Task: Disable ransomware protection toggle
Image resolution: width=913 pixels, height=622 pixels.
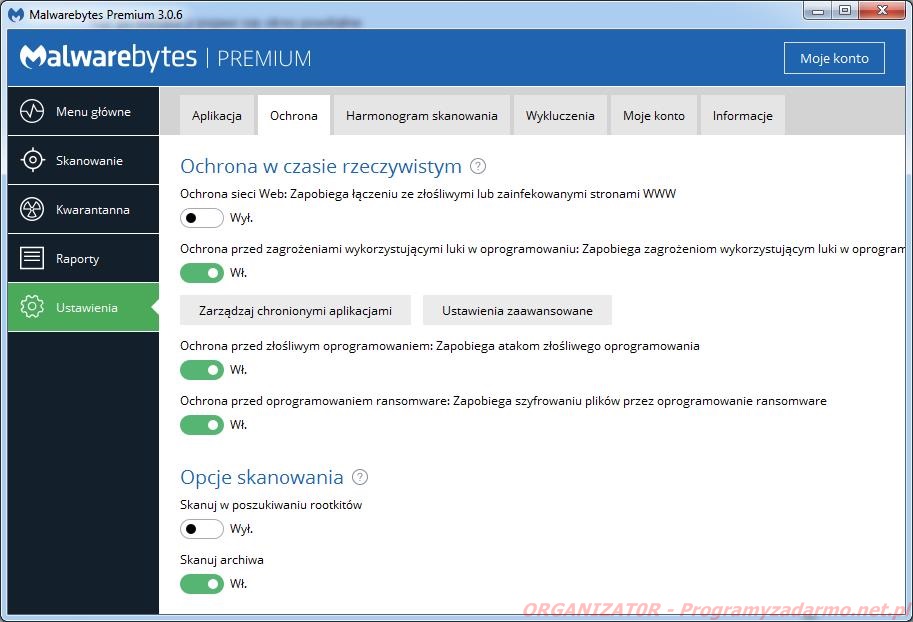Action: (x=201, y=425)
